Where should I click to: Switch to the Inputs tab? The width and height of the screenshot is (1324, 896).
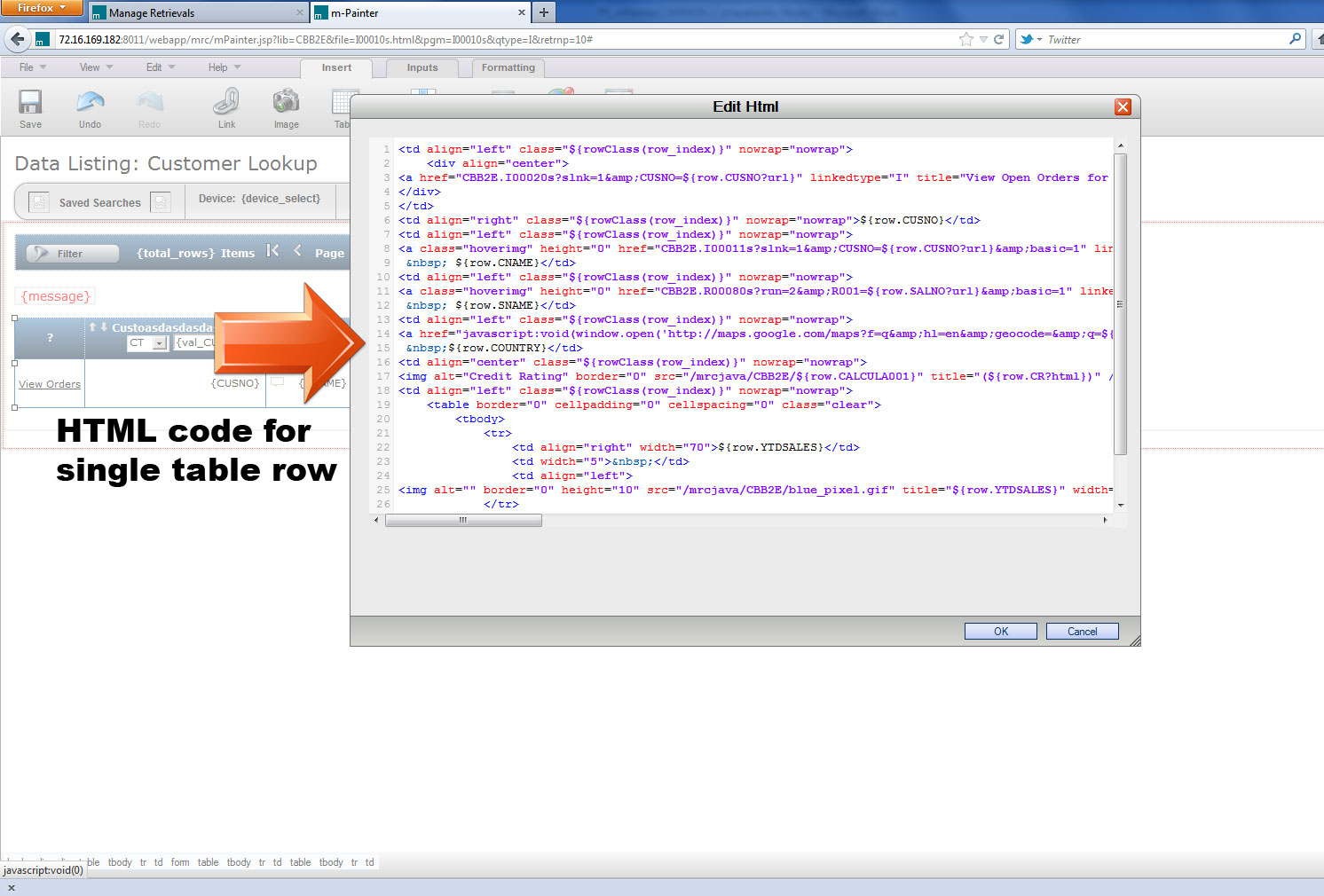422,67
